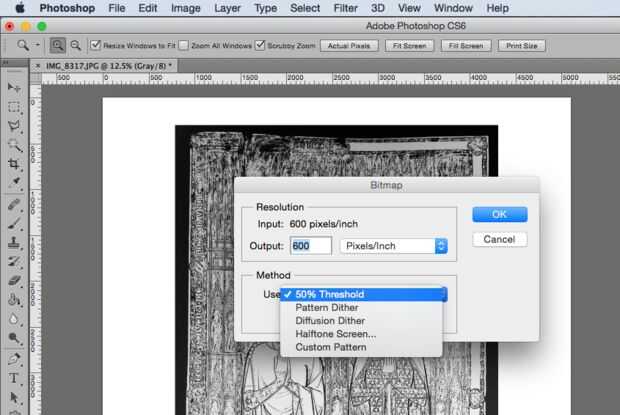Open the Help menu

pos(497,8)
